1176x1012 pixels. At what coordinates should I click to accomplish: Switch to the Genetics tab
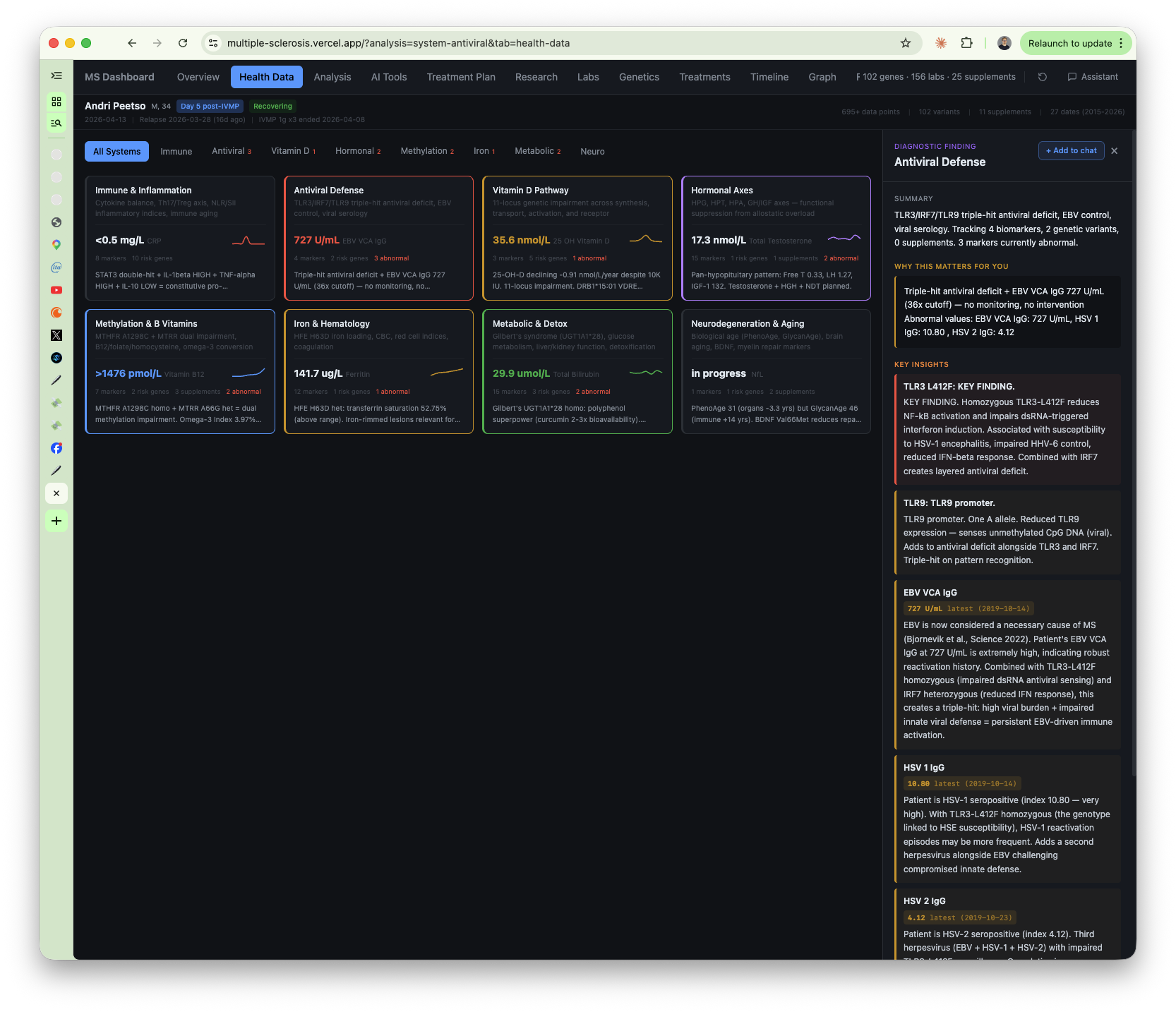[x=639, y=77]
